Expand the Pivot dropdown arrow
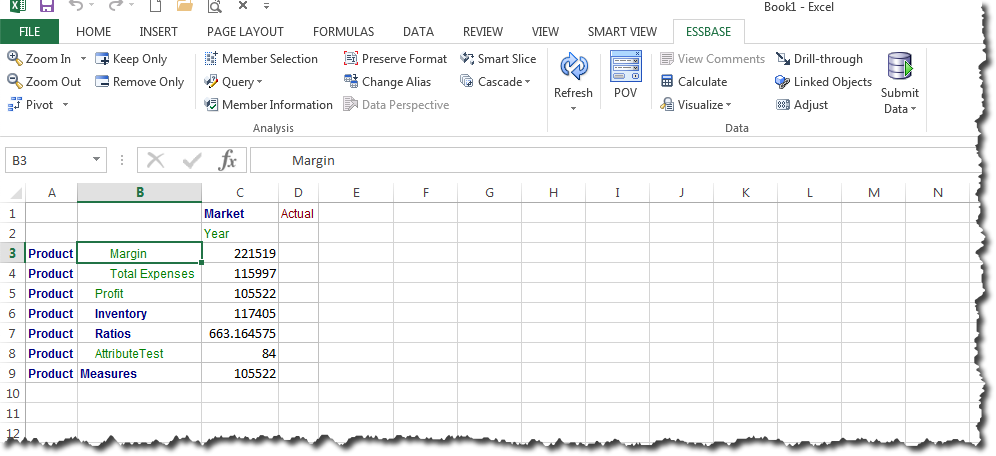 click(x=65, y=105)
